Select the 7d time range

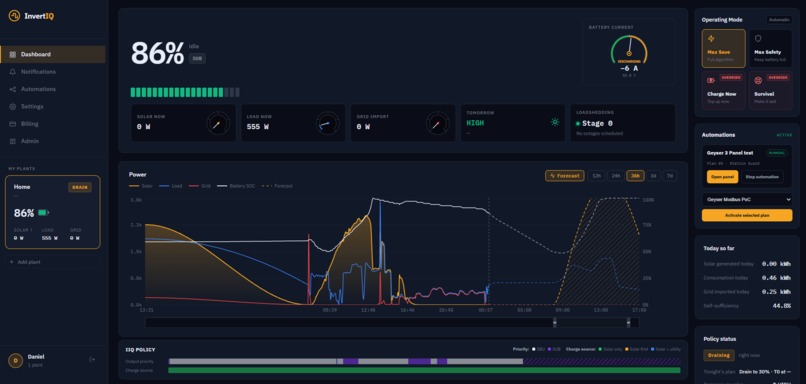tap(669, 176)
